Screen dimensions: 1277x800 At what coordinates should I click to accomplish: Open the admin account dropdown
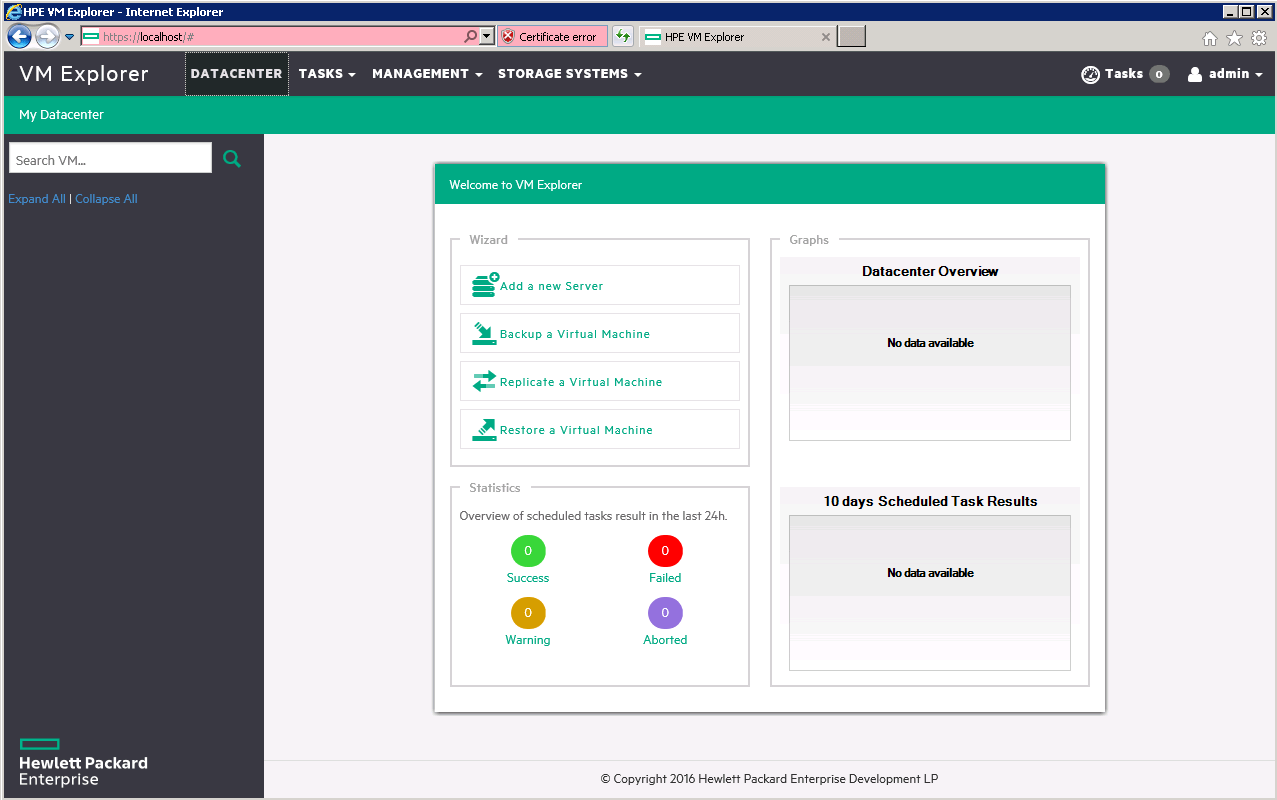(x=1225, y=74)
